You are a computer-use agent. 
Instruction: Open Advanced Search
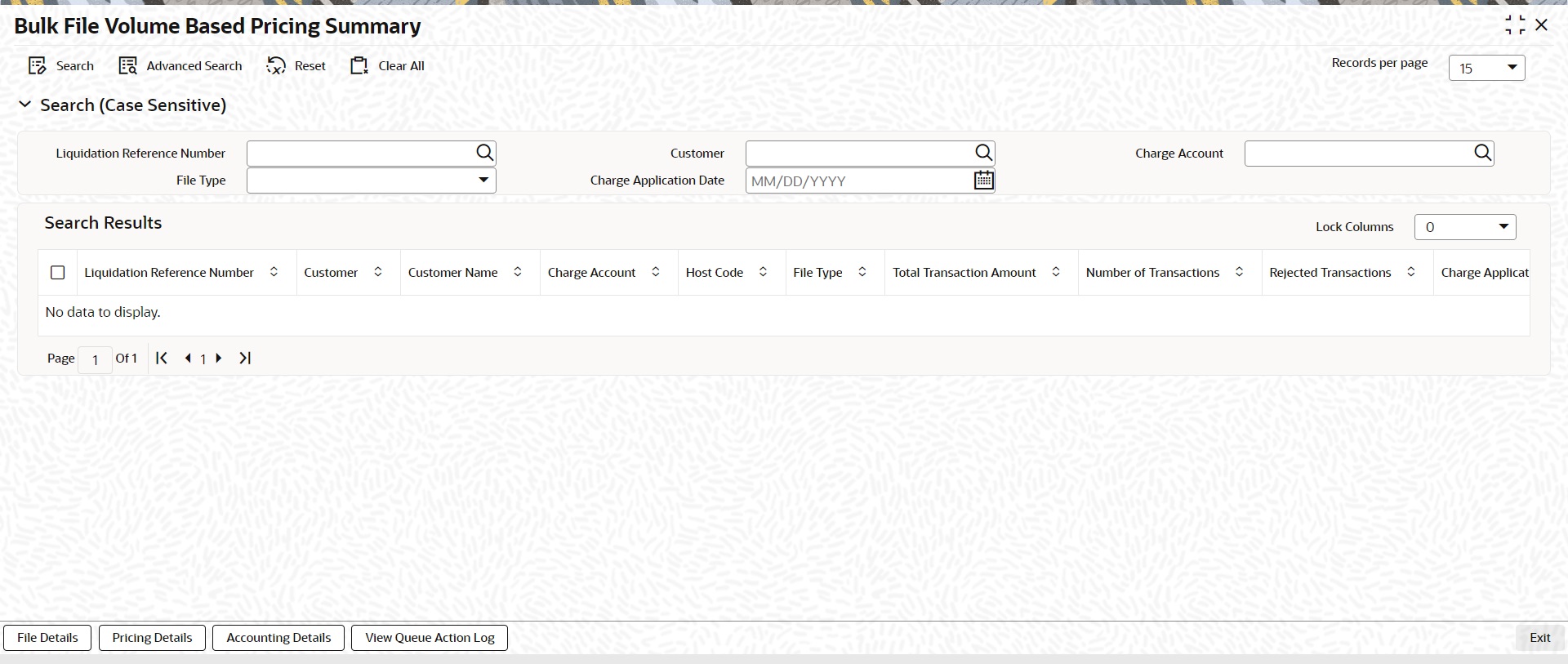point(180,66)
